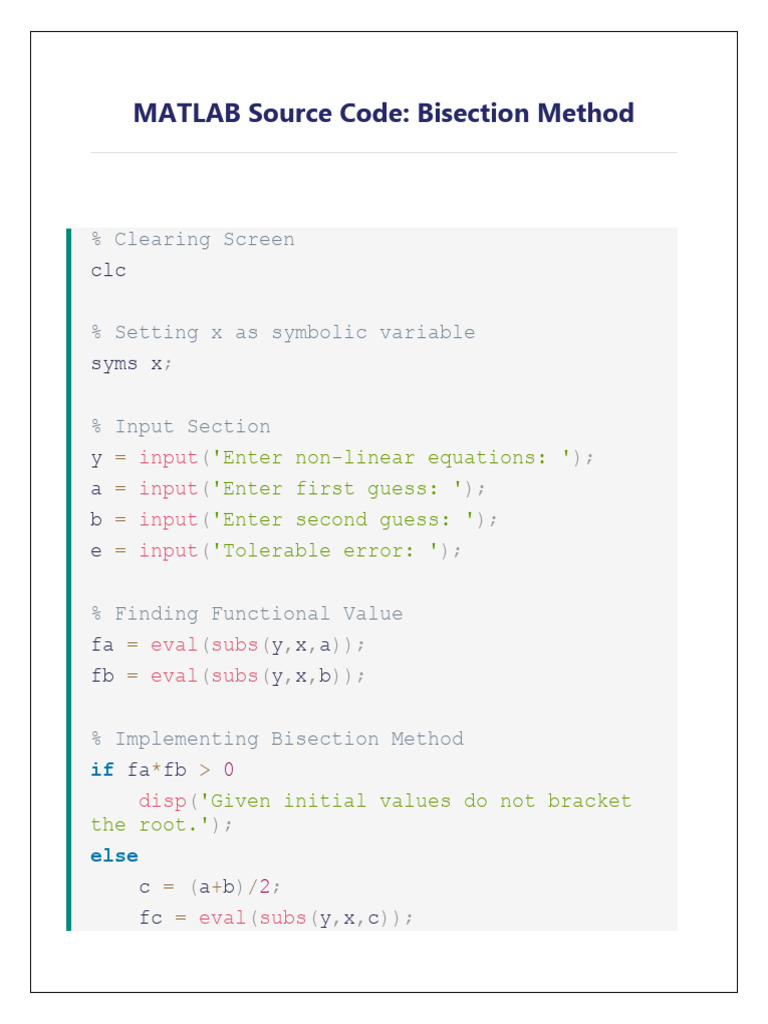This screenshot has width=768, height=1024.
Task: Click the '% Implementing Bisection Method' comment
Action: point(277,739)
